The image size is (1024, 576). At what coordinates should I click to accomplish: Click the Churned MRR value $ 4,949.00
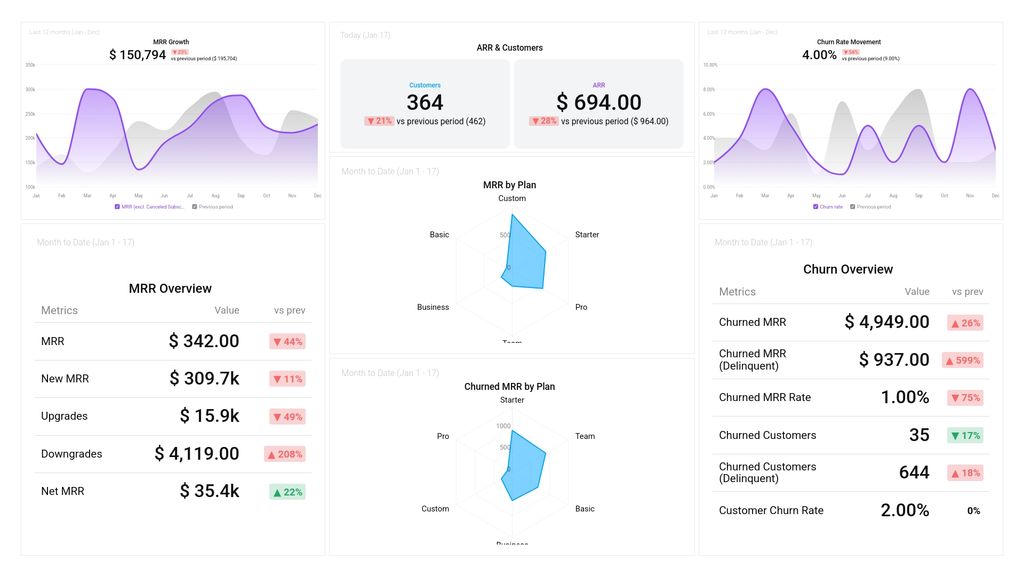click(887, 322)
